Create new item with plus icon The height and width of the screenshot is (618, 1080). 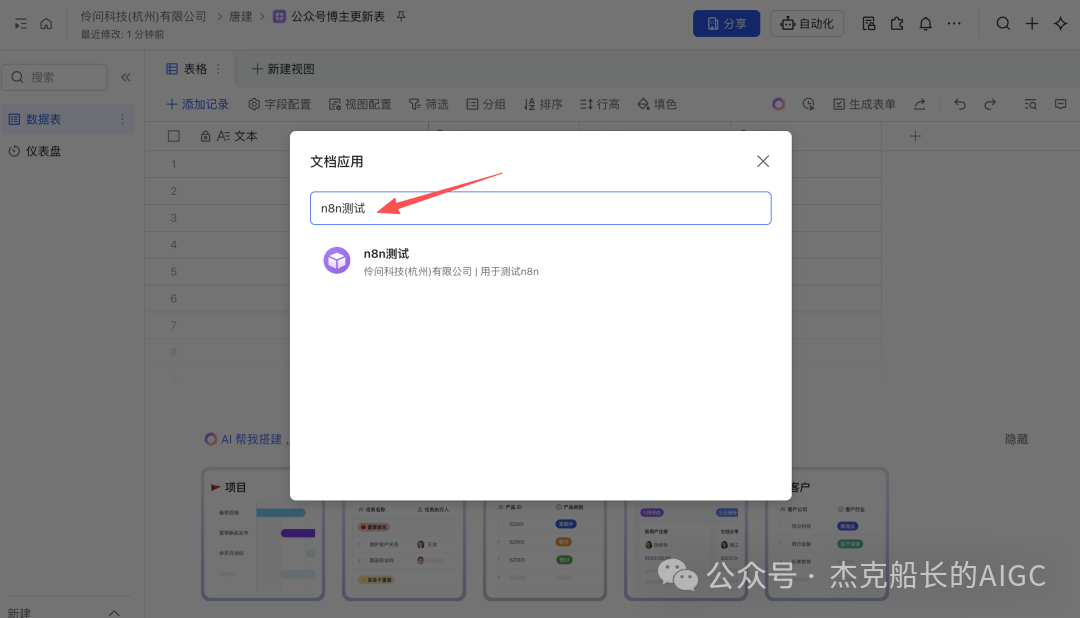pos(1032,23)
